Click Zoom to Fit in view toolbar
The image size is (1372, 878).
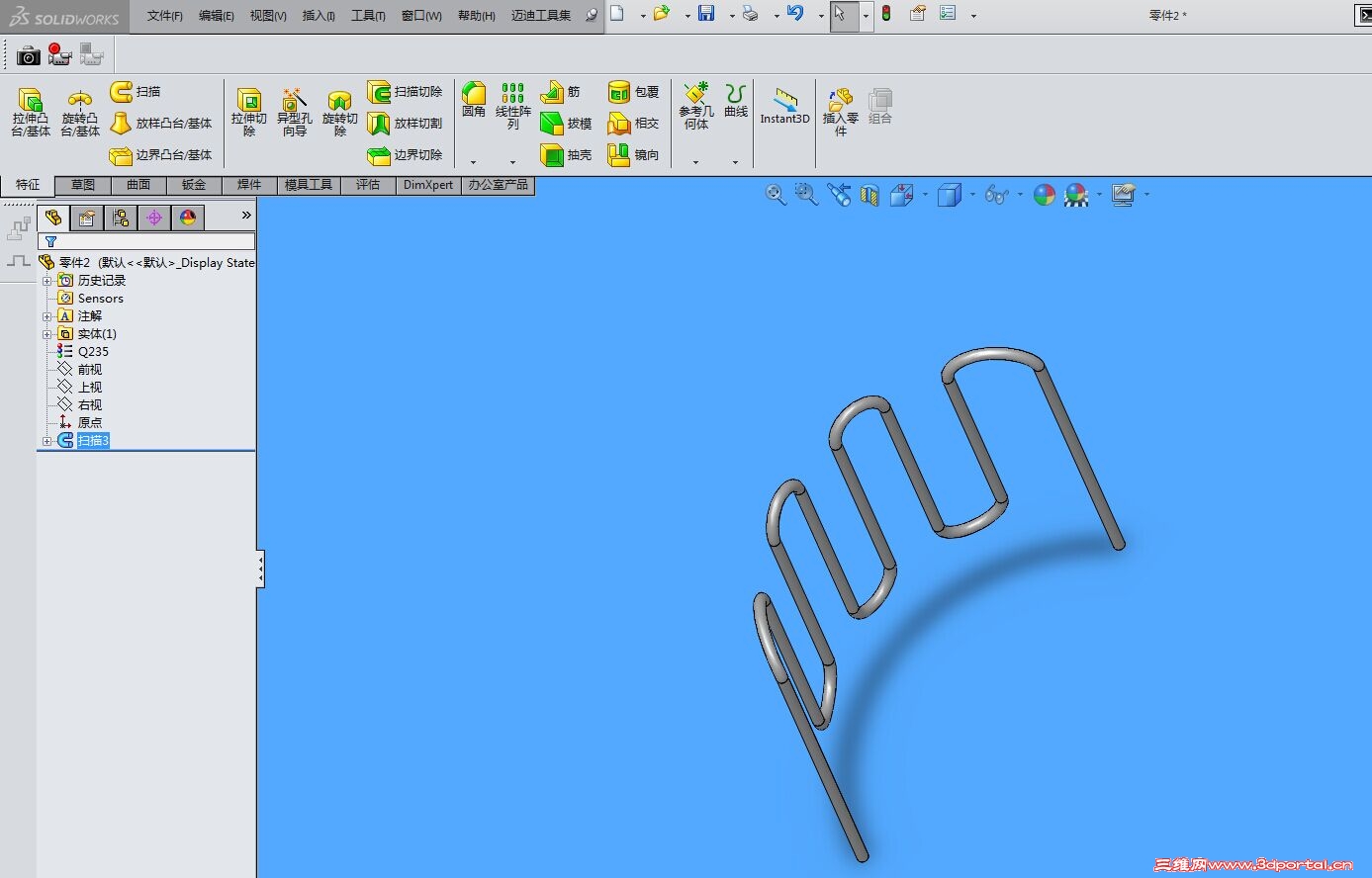pyautogui.click(x=776, y=195)
